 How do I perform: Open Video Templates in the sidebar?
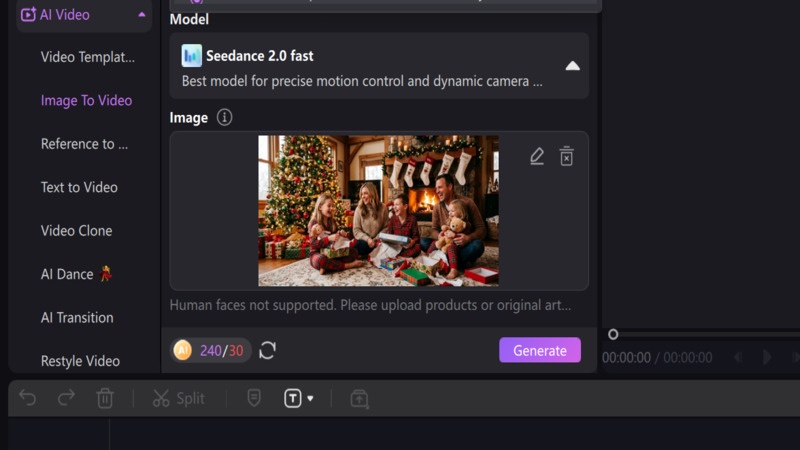pos(88,57)
